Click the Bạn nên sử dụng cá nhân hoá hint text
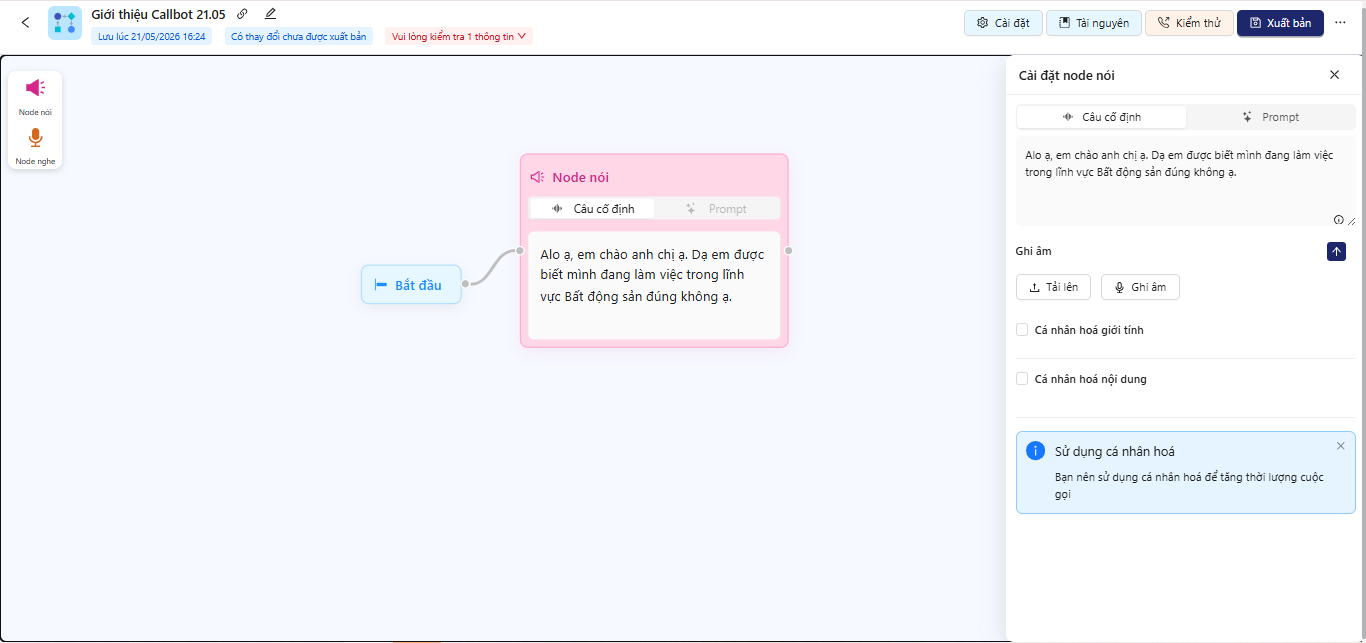The width and height of the screenshot is (1366, 643). click(x=1189, y=486)
